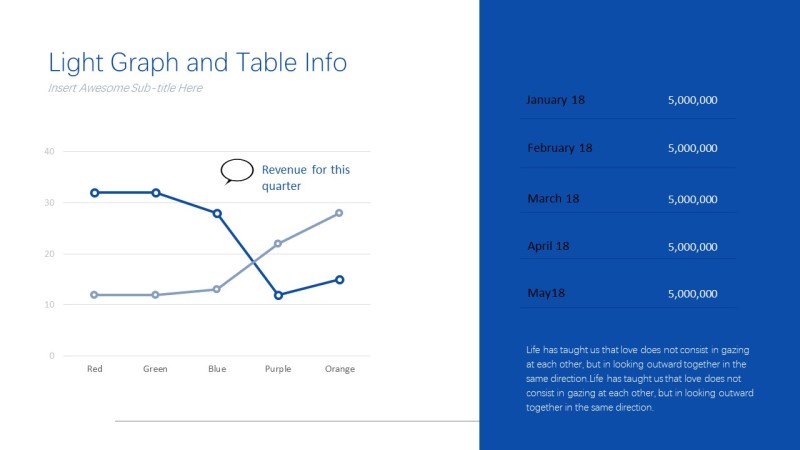Screen dimensions: 800x450
Task: Click the 'Insert Awesome Sub-title Here' subtitle
Action: [x=125, y=88]
